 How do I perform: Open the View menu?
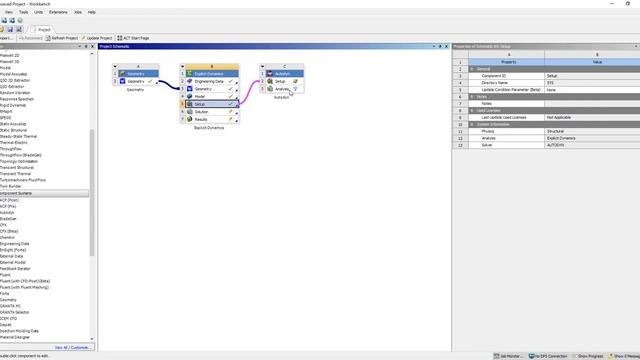(9, 12)
